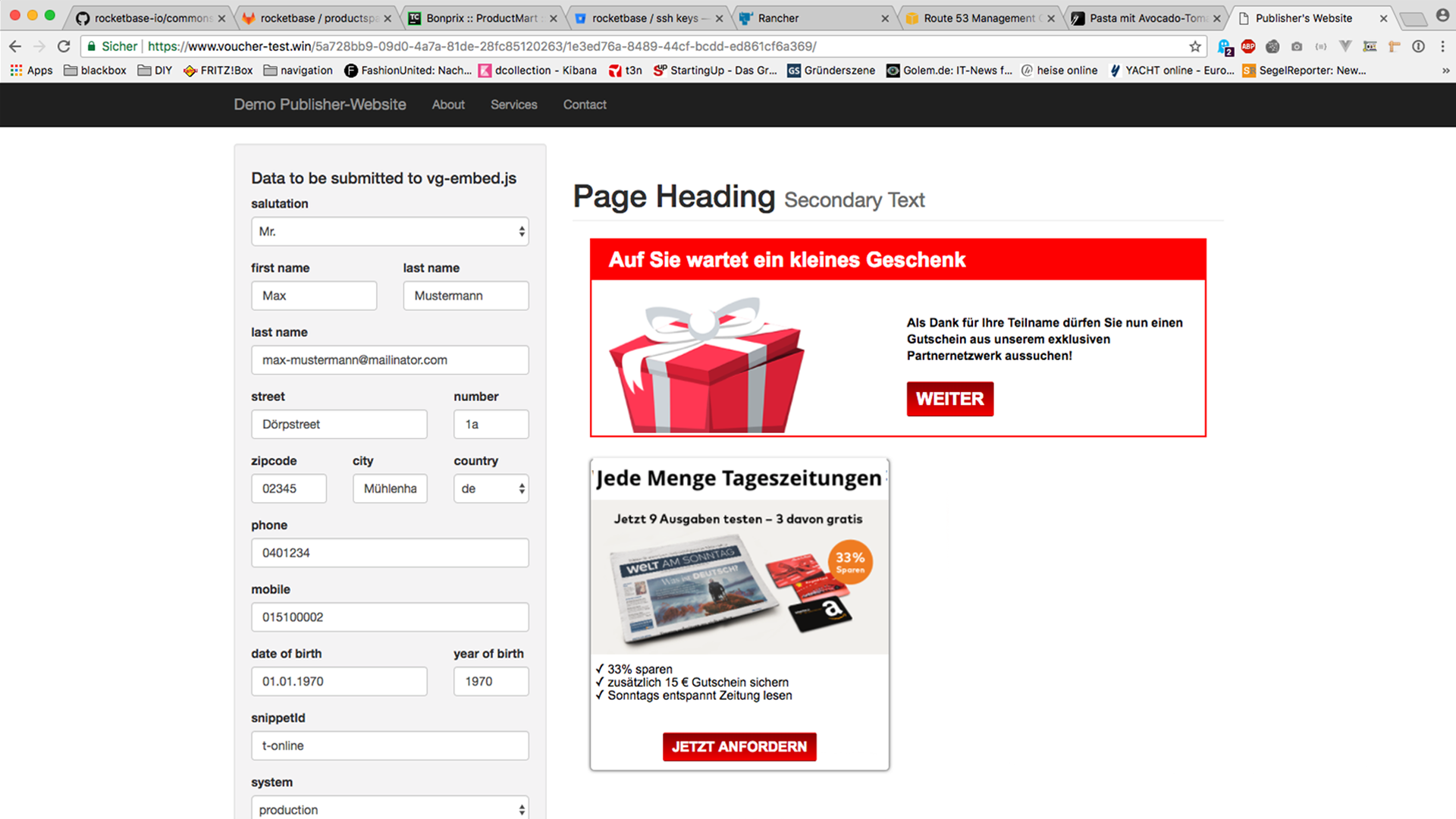Click the camera screenshot extension icon
This screenshot has width=1456, height=819.
click(x=1297, y=46)
